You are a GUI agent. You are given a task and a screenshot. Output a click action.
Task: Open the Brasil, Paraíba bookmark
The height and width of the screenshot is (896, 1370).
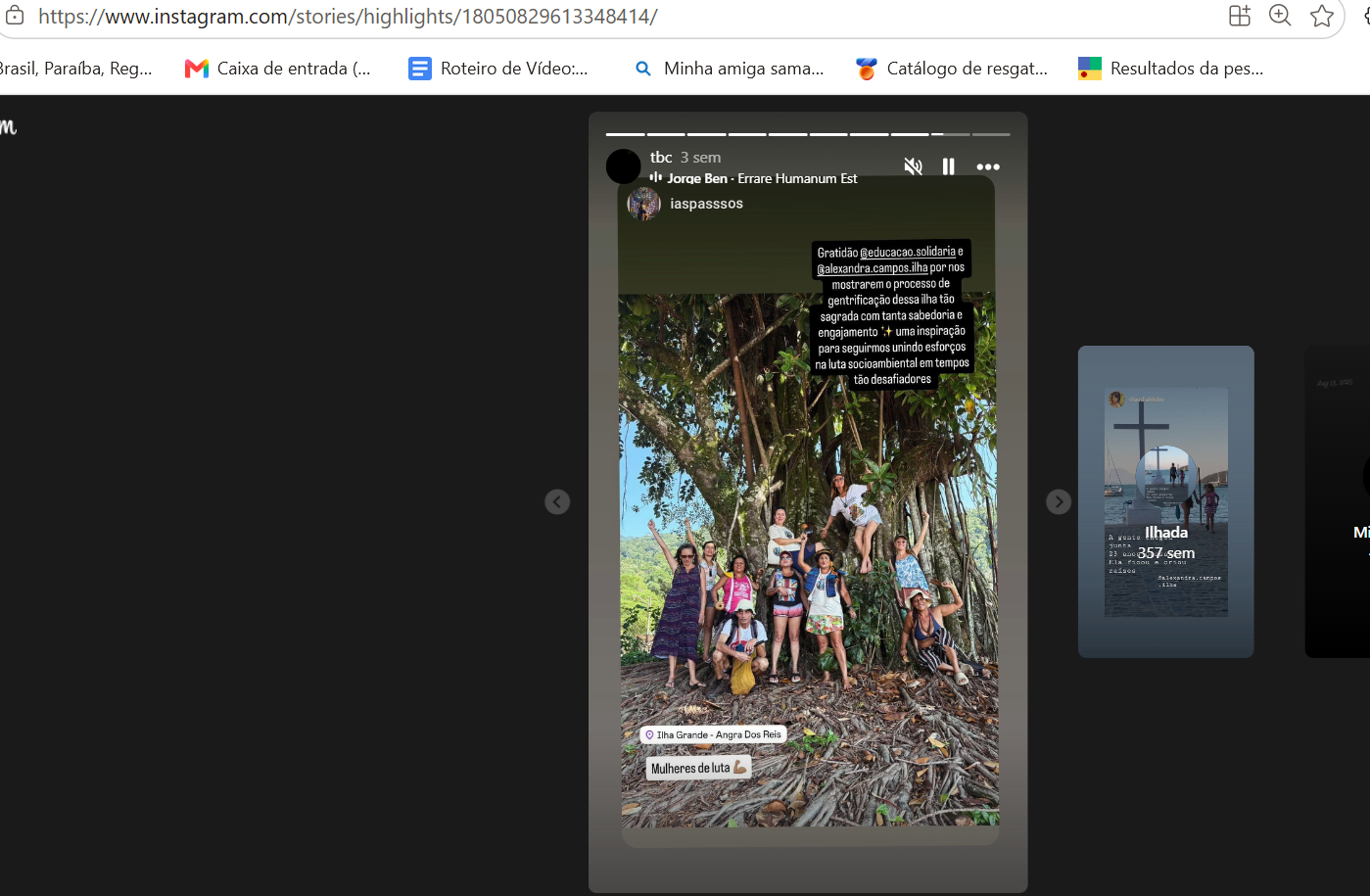coord(76,69)
